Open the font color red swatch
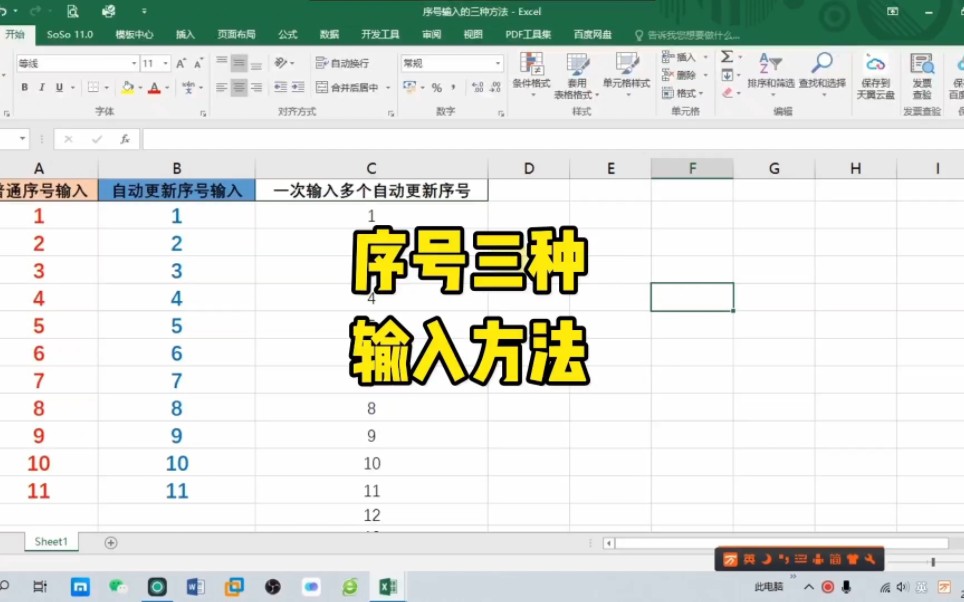 (x=155, y=88)
